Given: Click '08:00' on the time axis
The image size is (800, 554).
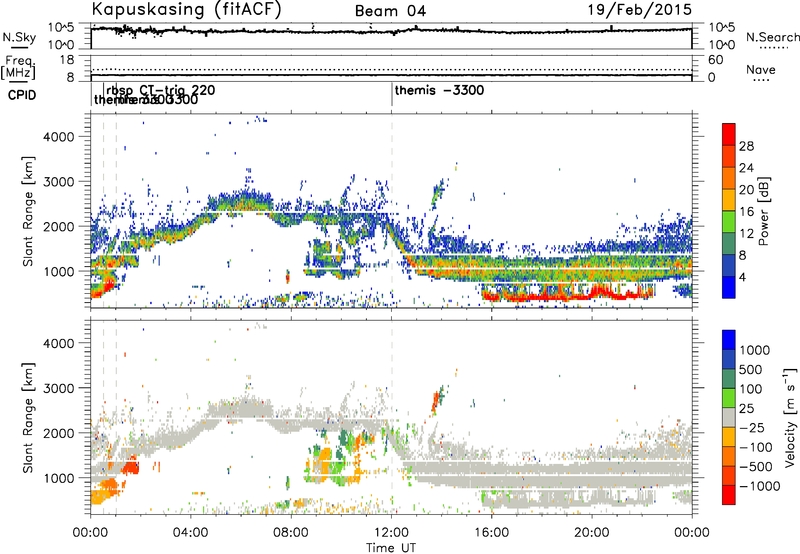Looking at the screenshot, I should pos(291,533).
